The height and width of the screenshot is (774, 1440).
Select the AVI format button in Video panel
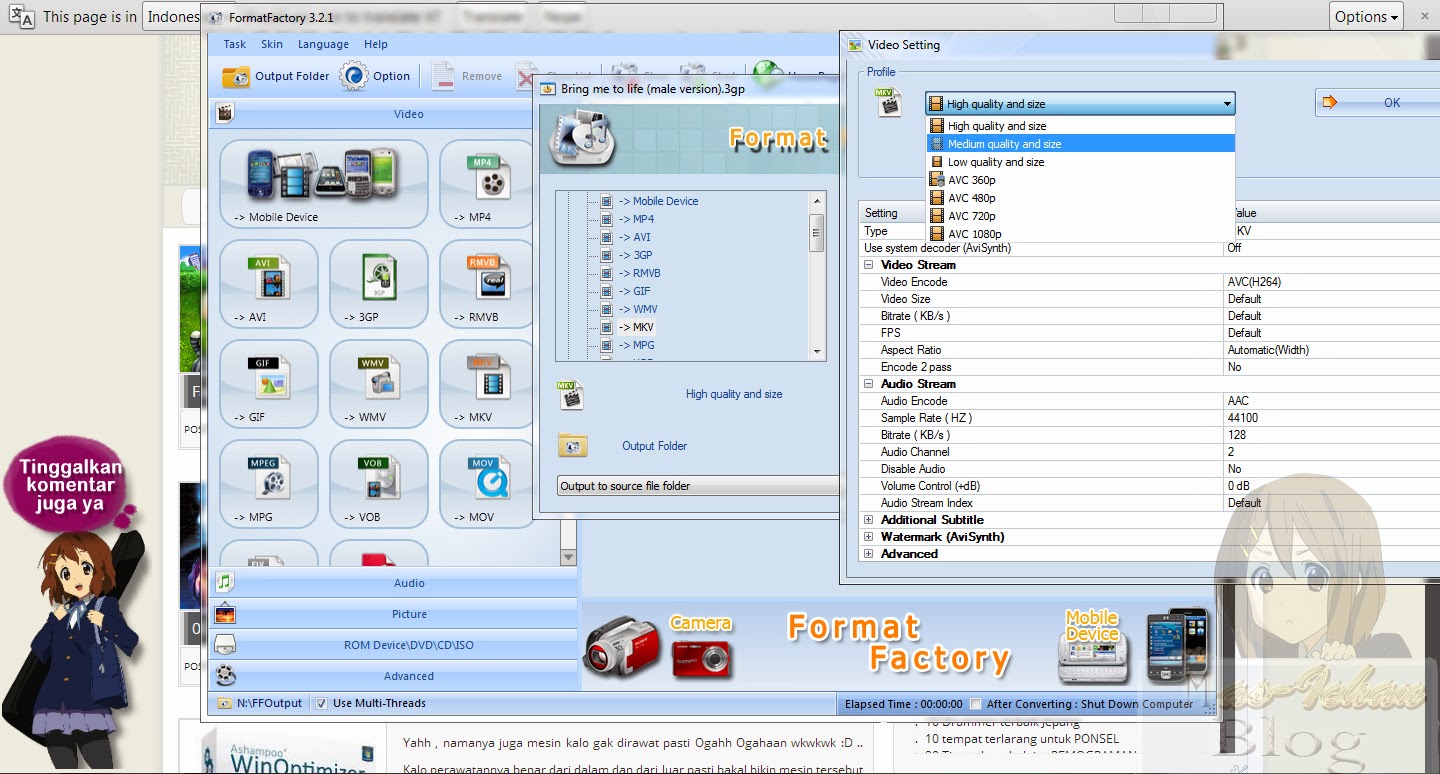coord(269,284)
